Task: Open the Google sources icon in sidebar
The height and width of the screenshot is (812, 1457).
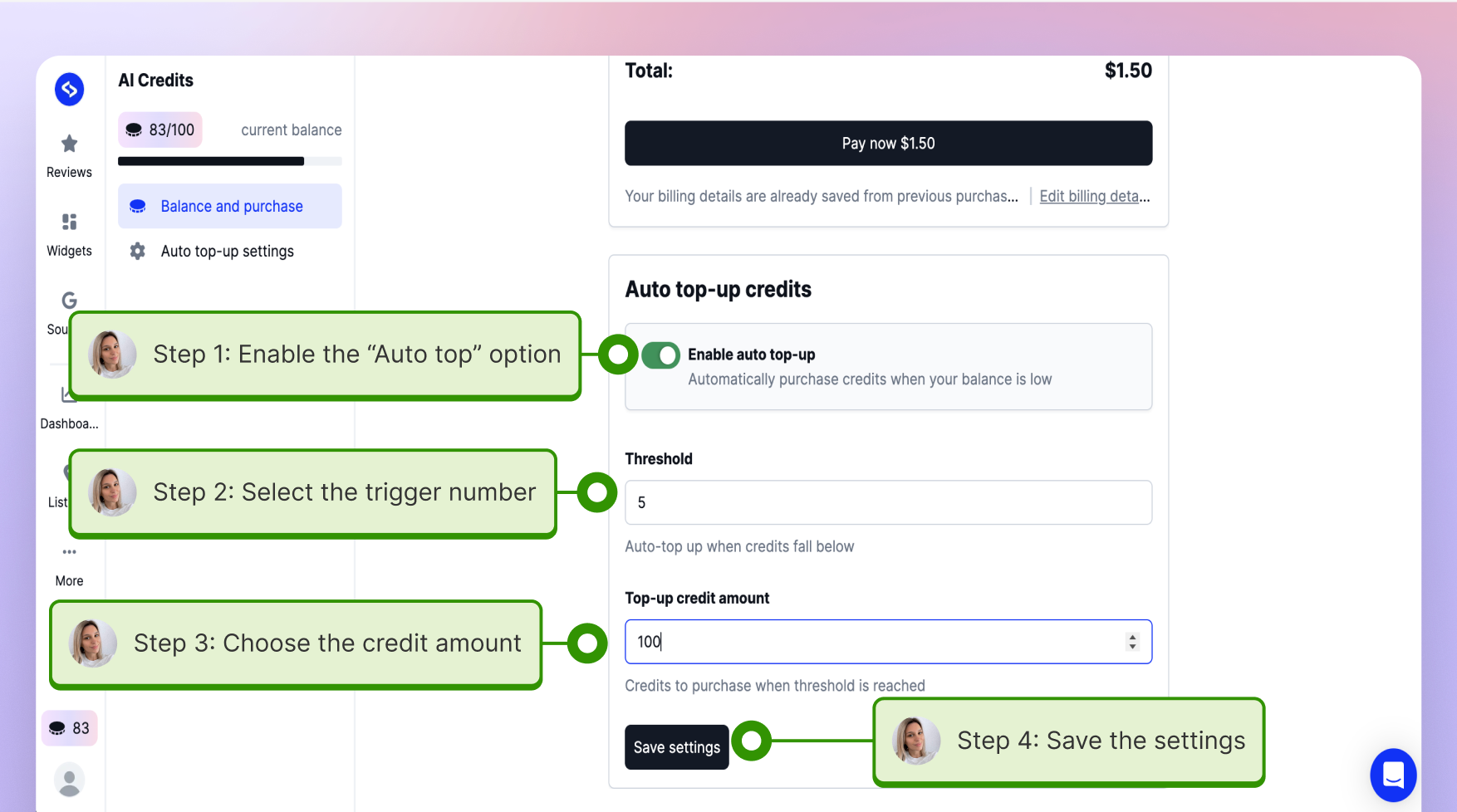Action: coord(70,300)
